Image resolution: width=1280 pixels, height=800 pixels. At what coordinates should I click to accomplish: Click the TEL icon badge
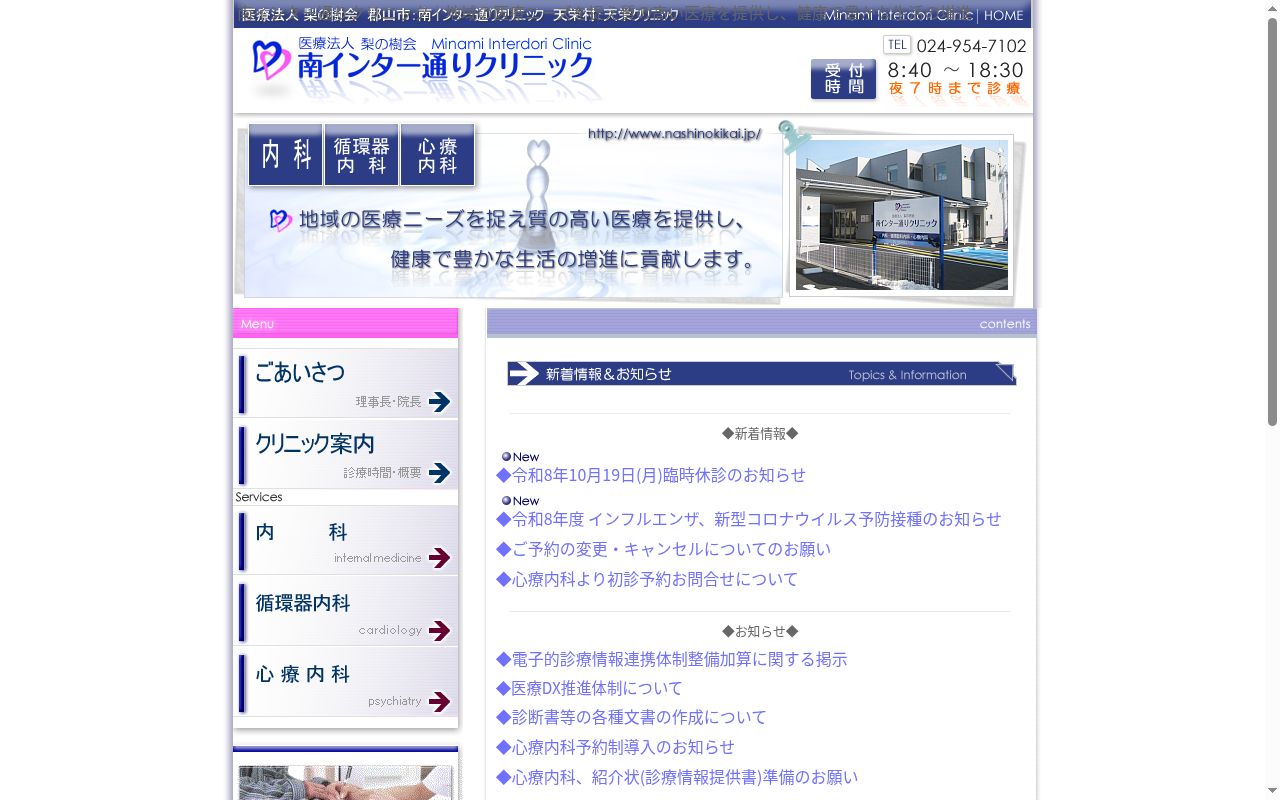(x=897, y=45)
